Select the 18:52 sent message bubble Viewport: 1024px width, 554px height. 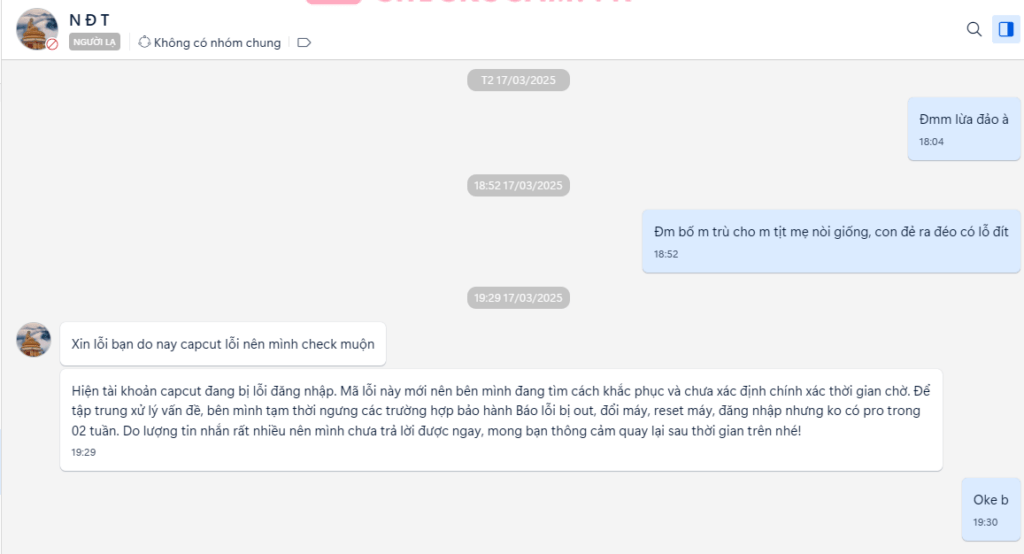point(831,241)
